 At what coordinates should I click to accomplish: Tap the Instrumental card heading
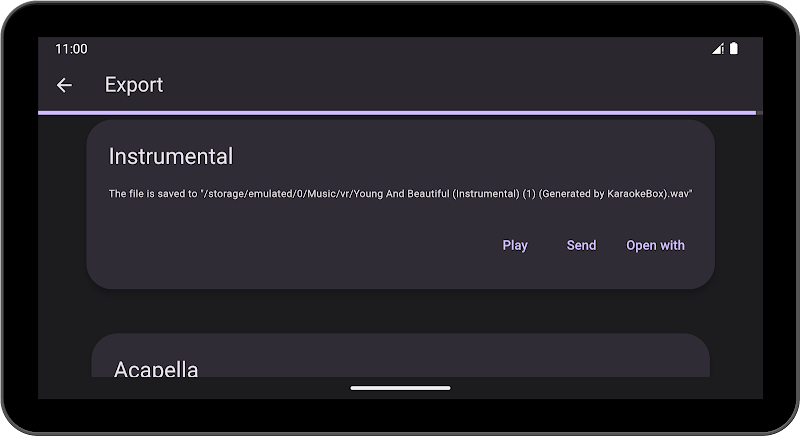pos(170,156)
